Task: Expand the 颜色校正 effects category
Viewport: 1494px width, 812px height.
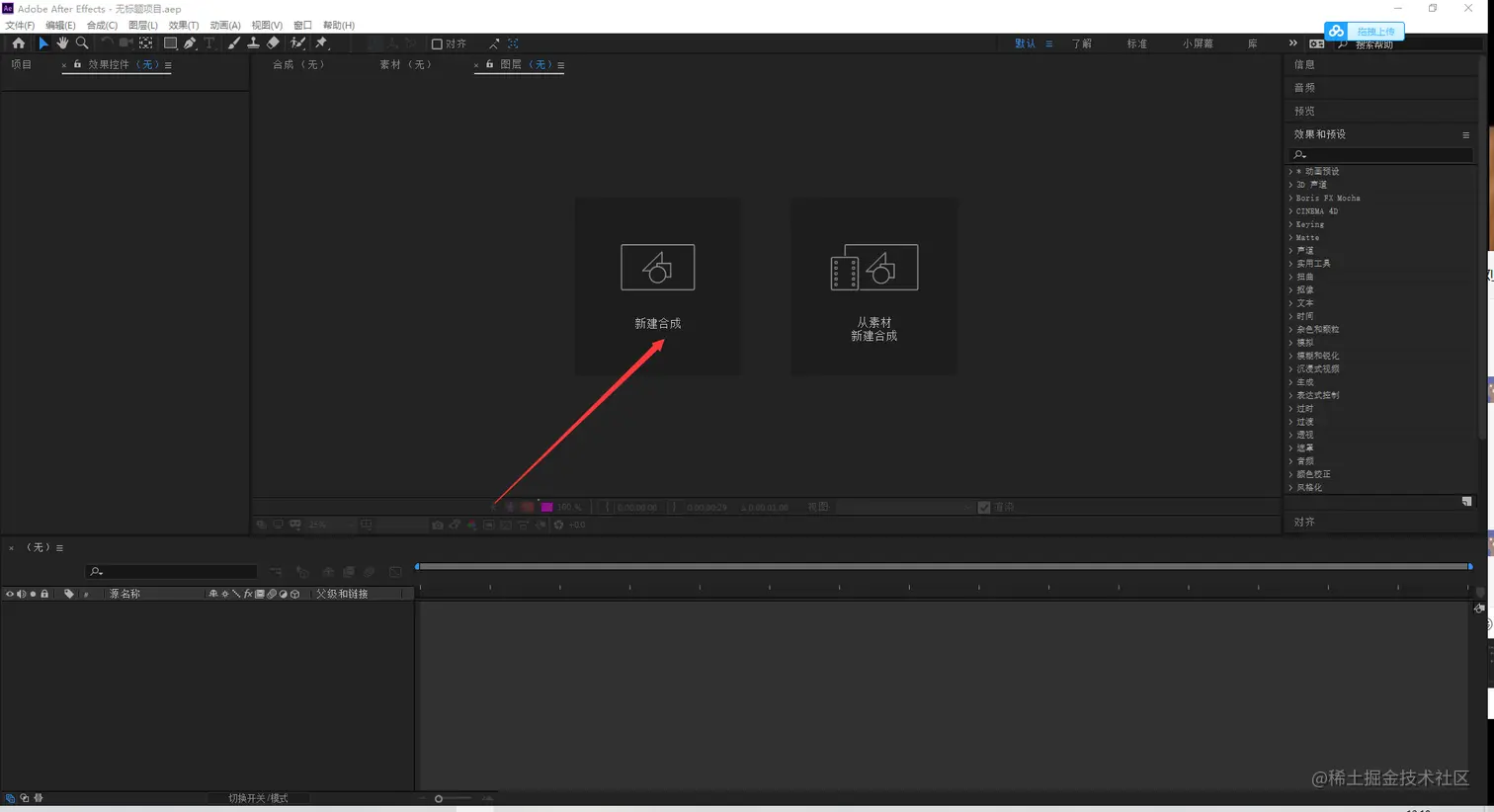Action: coord(1290,474)
